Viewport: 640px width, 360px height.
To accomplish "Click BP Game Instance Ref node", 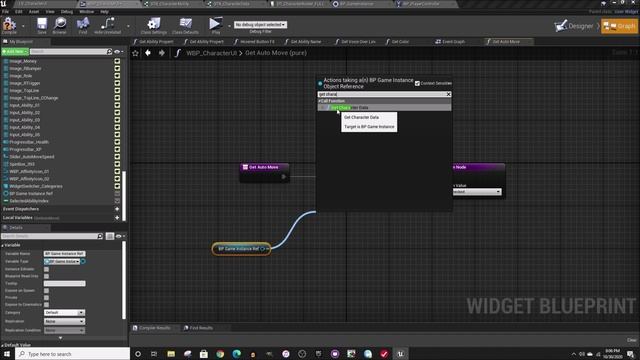I will (x=241, y=249).
